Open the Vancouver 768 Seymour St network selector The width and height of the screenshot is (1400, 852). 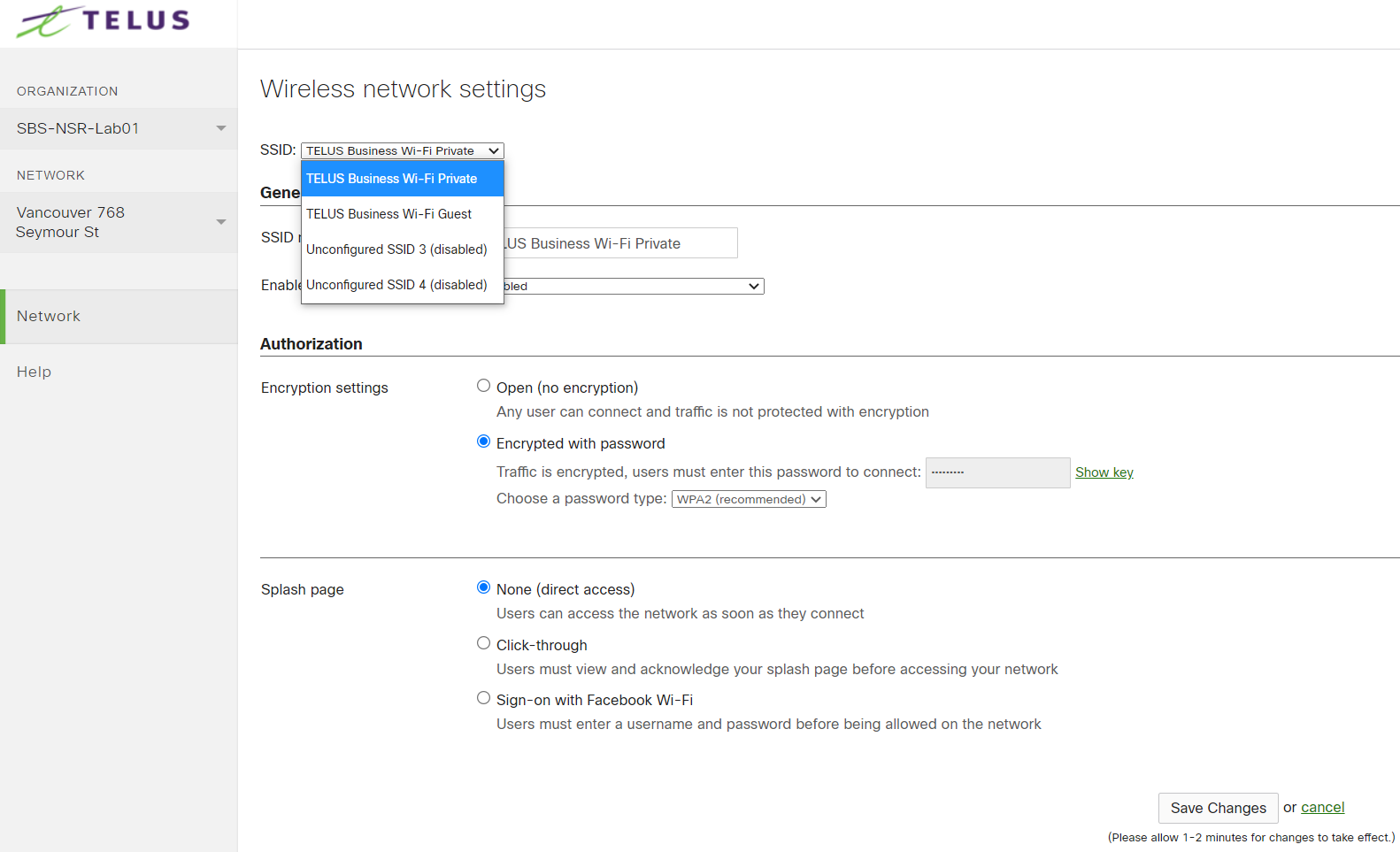(x=119, y=222)
